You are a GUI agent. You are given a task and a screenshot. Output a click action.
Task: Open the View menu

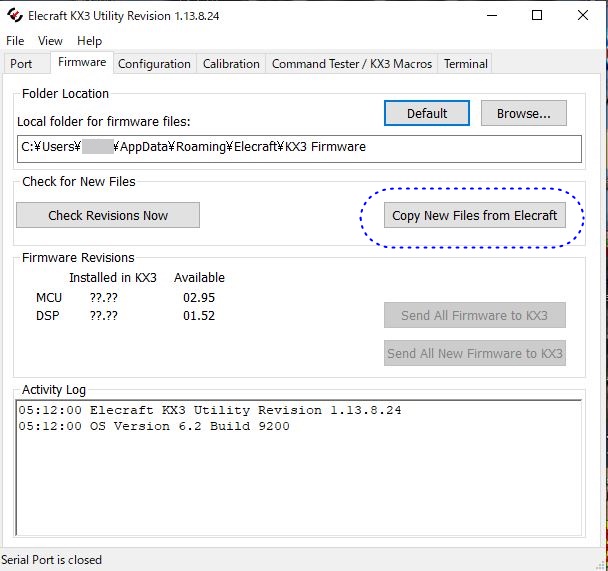(x=50, y=41)
